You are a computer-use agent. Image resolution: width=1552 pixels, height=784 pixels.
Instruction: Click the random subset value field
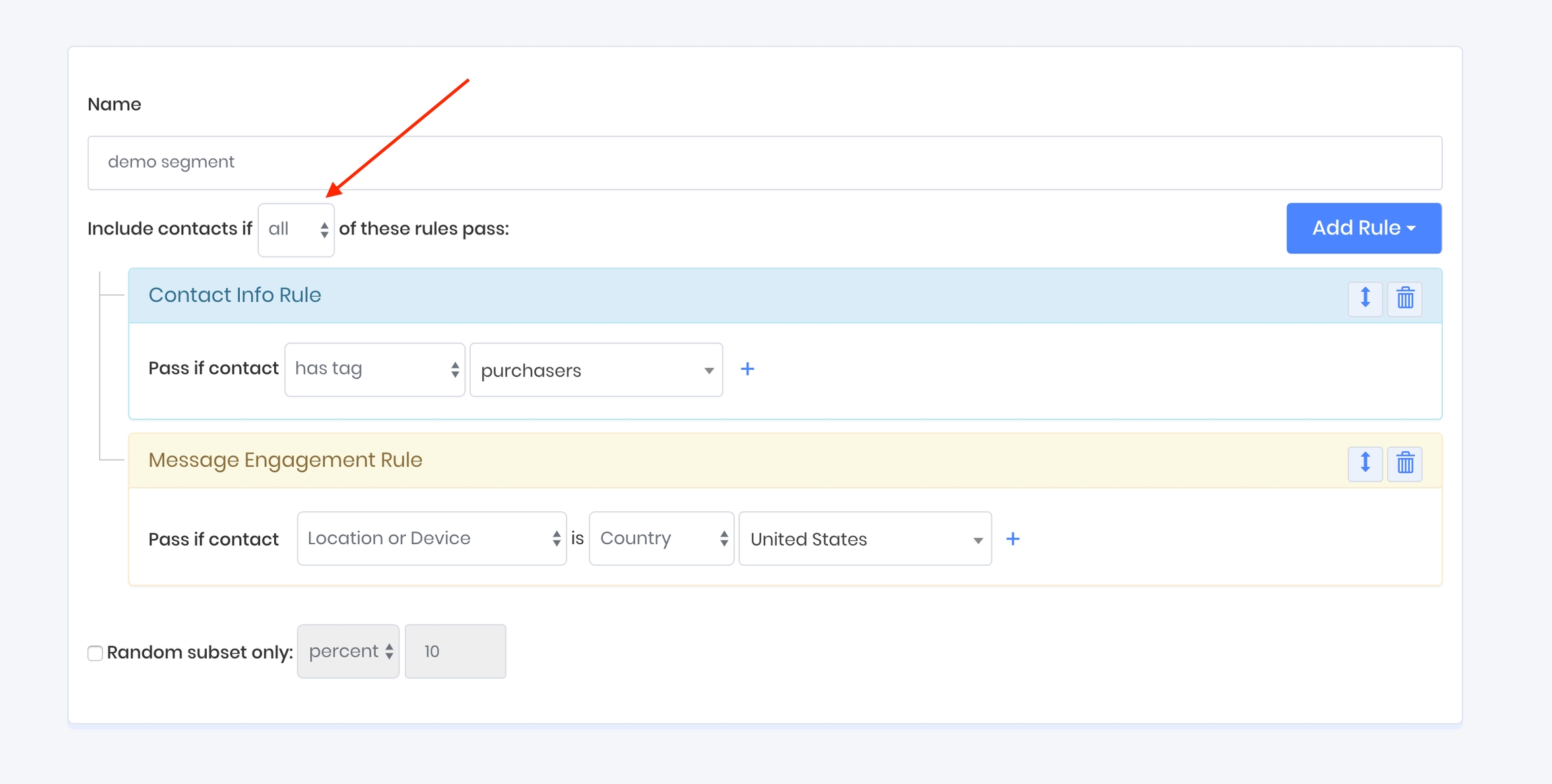[x=455, y=651]
